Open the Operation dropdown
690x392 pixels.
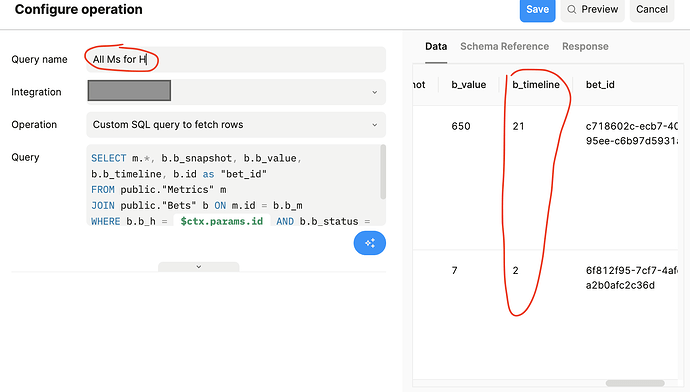pyautogui.click(x=236, y=125)
